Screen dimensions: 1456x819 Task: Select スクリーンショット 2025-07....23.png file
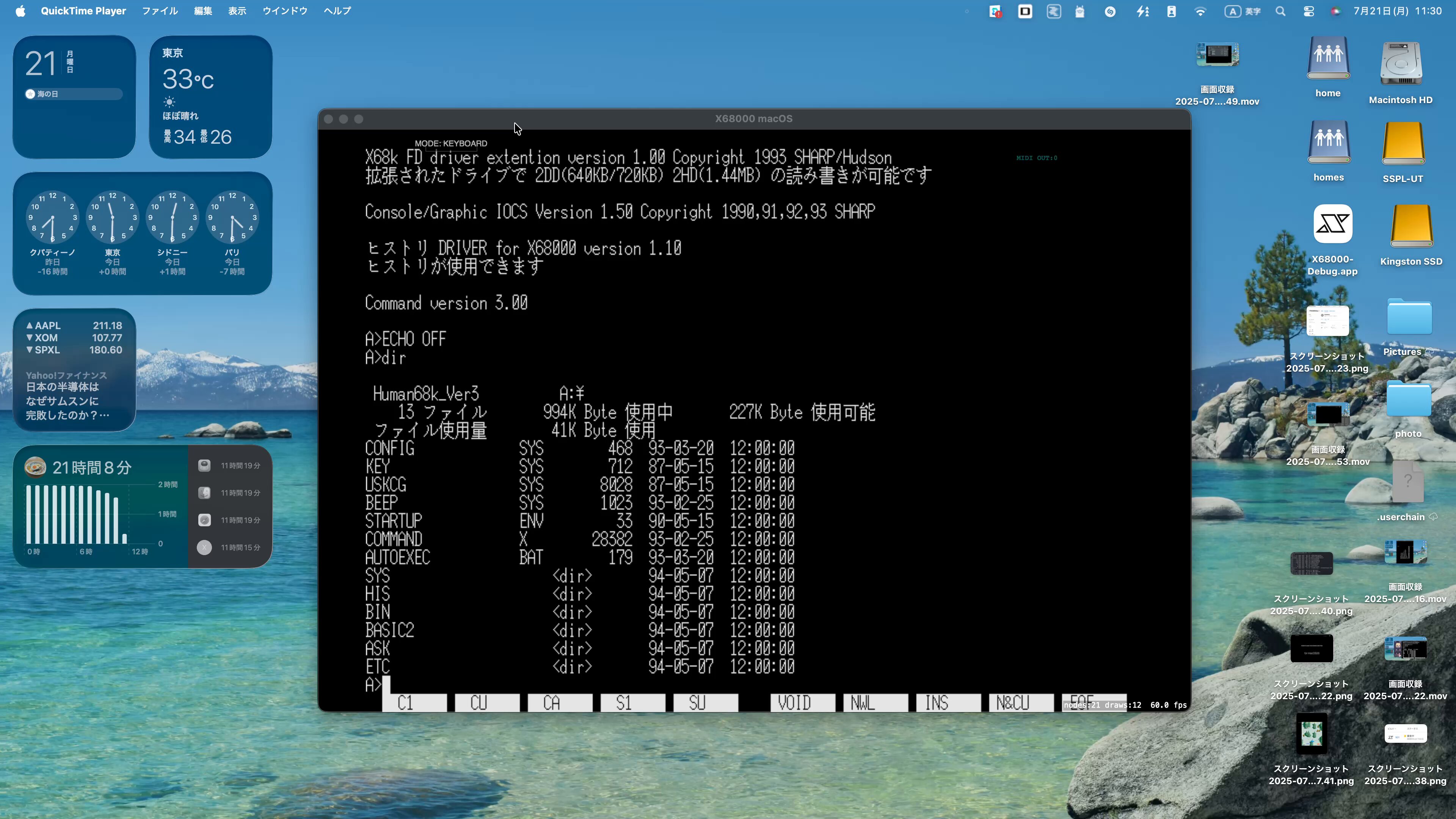tap(1327, 321)
